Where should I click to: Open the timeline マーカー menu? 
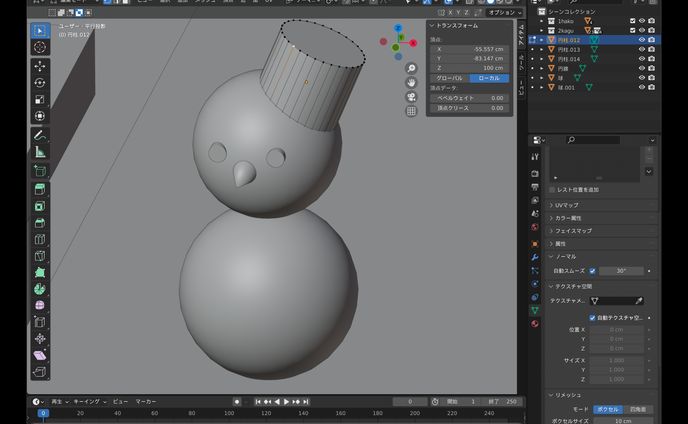click(x=146, y=402)
